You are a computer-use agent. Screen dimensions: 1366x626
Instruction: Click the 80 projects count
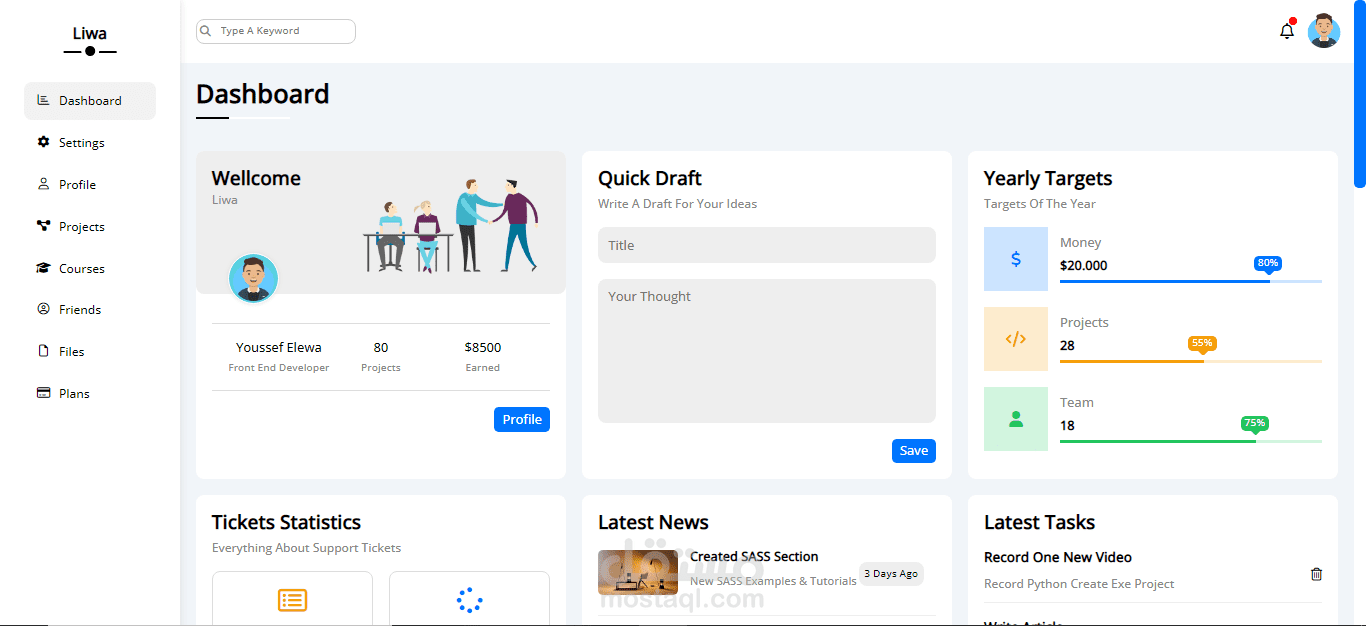coord(381,348)
